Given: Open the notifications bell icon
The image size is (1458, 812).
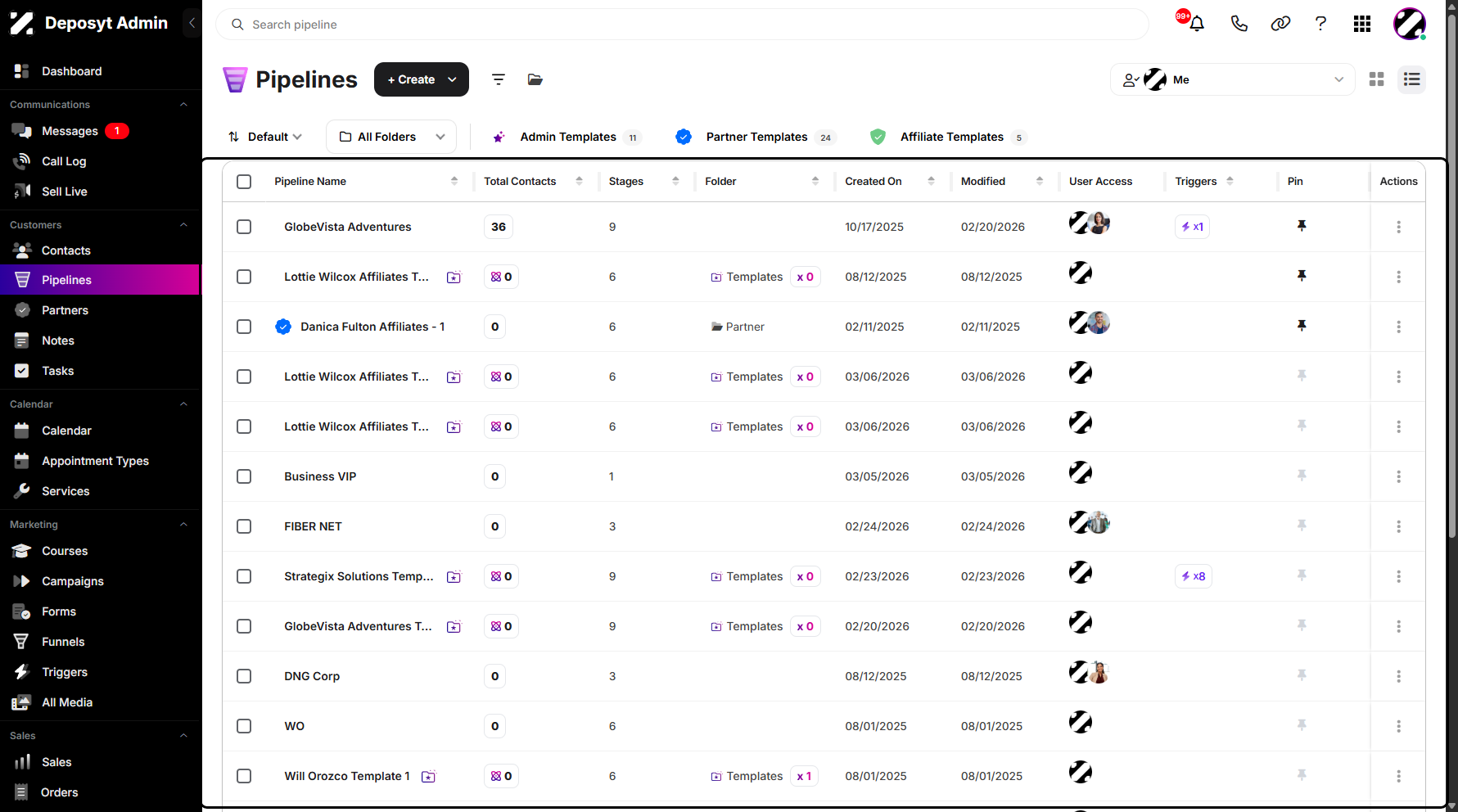Looking at the screenshot, I should (x=1196, y=24).
